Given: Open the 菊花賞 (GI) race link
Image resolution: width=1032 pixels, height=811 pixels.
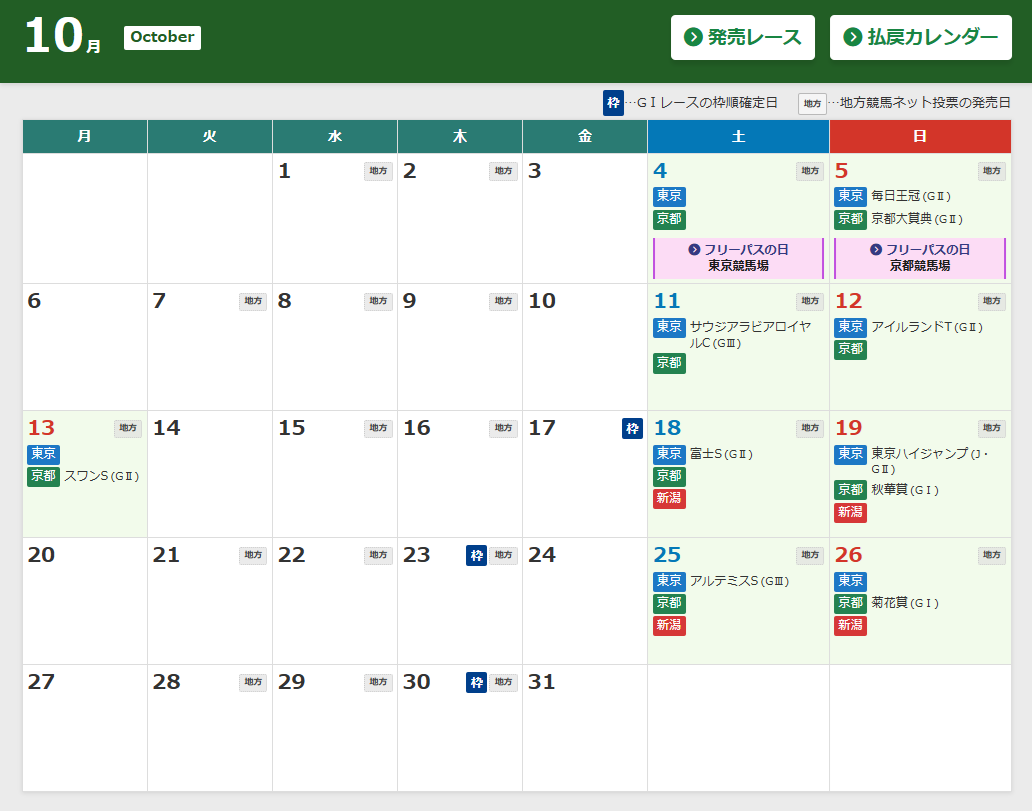Looking at the screenshot, I should pos(904,603).
